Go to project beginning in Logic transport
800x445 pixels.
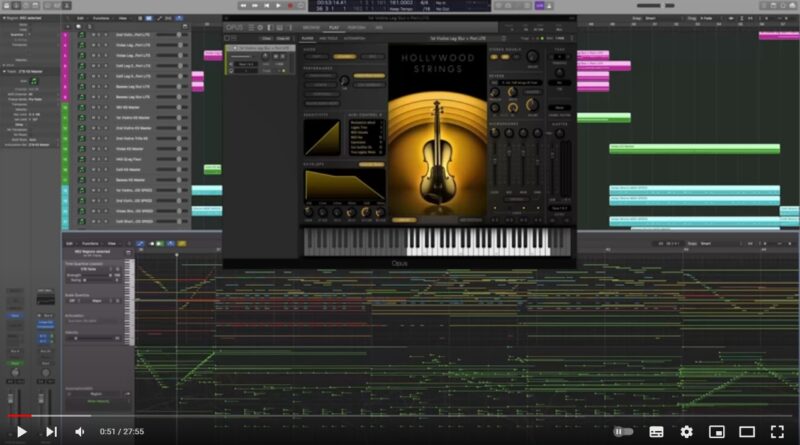tap(266, 6)
